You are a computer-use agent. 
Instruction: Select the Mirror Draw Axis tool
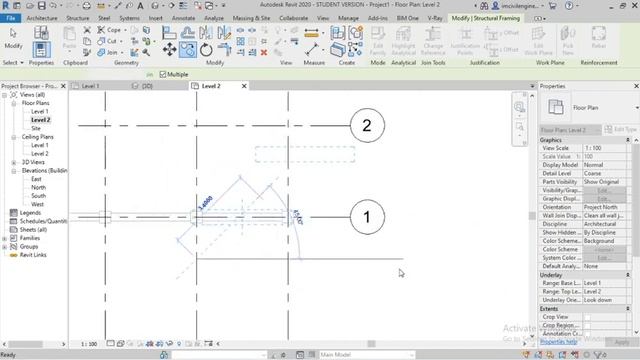click(224, 33)
